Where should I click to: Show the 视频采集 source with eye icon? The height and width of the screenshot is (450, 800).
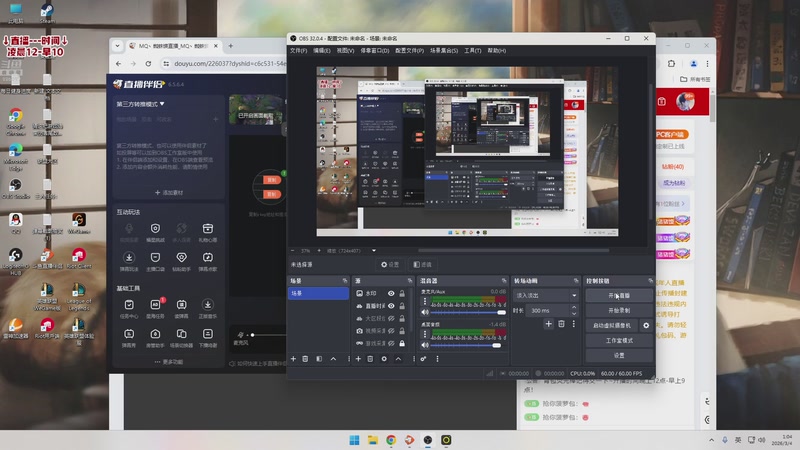(391, 331)
